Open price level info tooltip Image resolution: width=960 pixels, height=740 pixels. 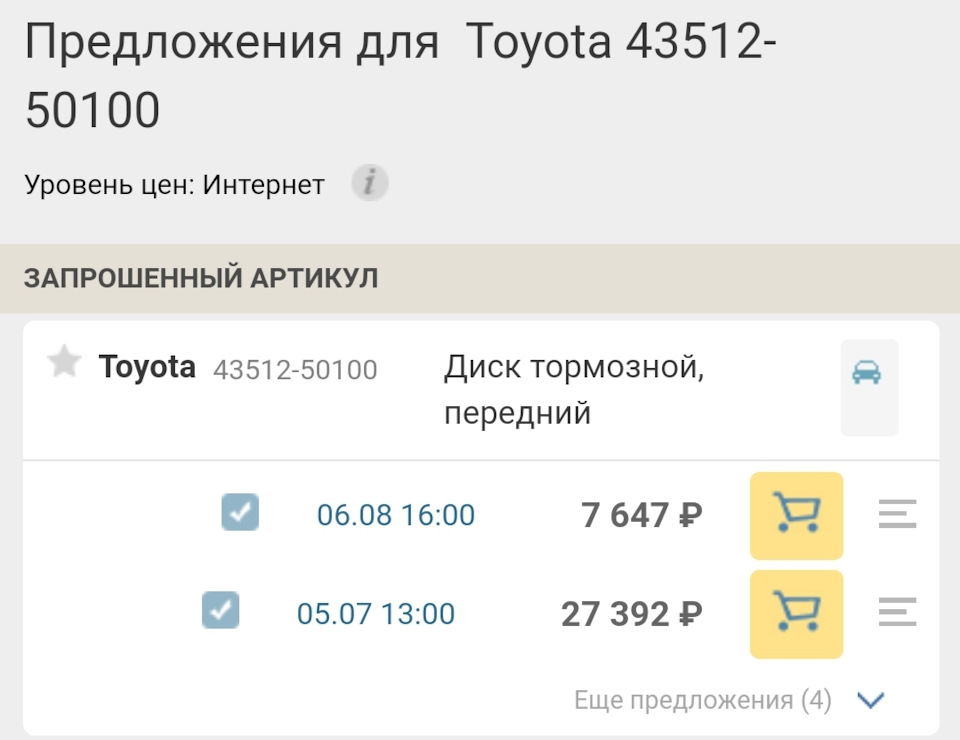[369, 183]
